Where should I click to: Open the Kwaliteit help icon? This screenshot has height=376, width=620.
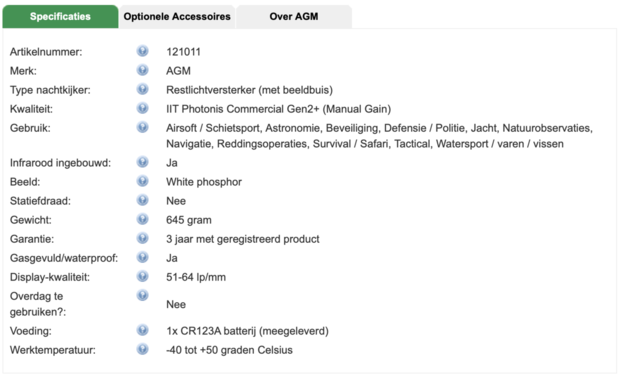[x=142, y=108]
